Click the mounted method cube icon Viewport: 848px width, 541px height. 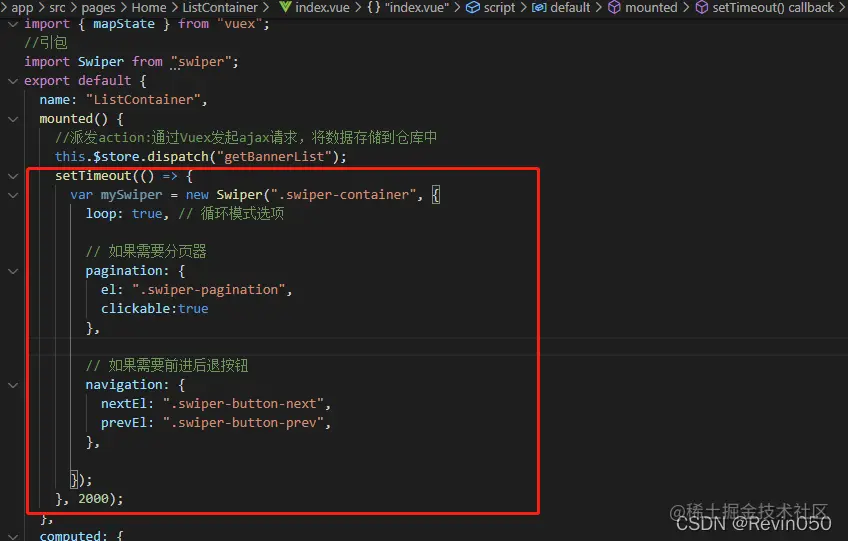614,8
